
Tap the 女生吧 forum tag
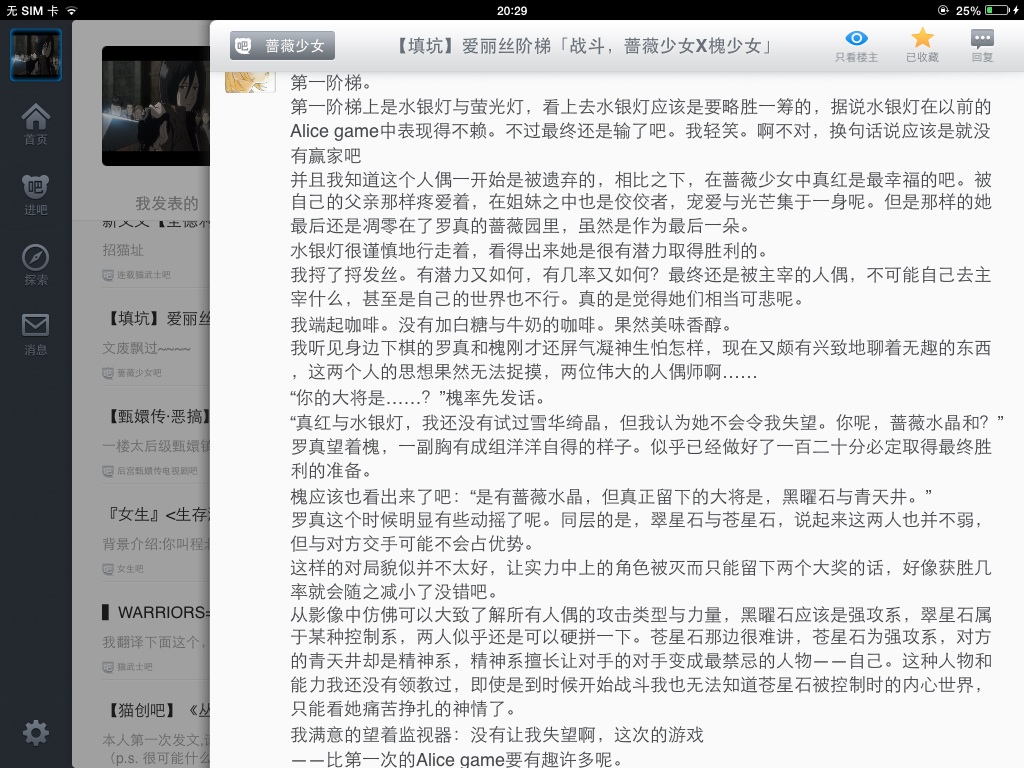[123, 569]
